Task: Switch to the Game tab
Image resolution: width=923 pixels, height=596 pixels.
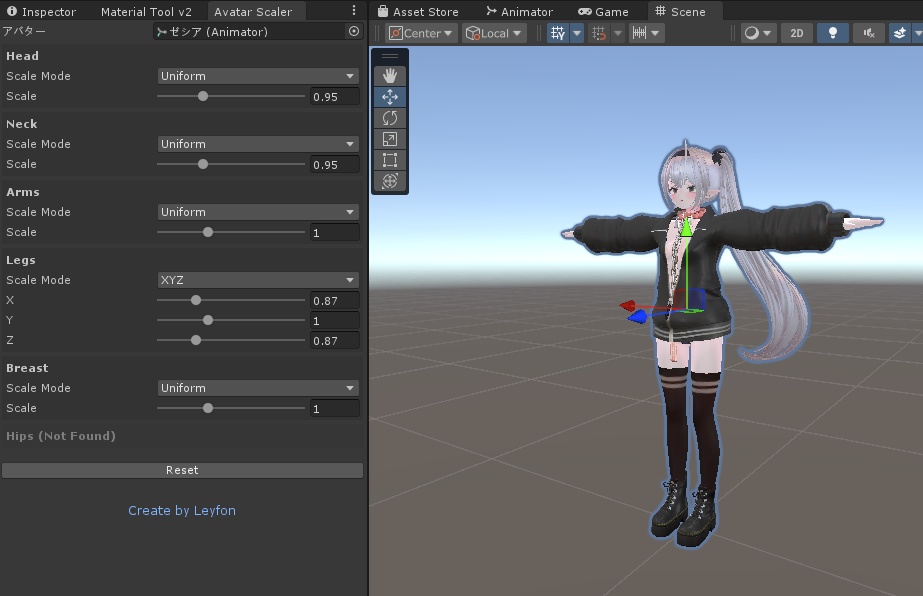Action: tap(603, 12)
